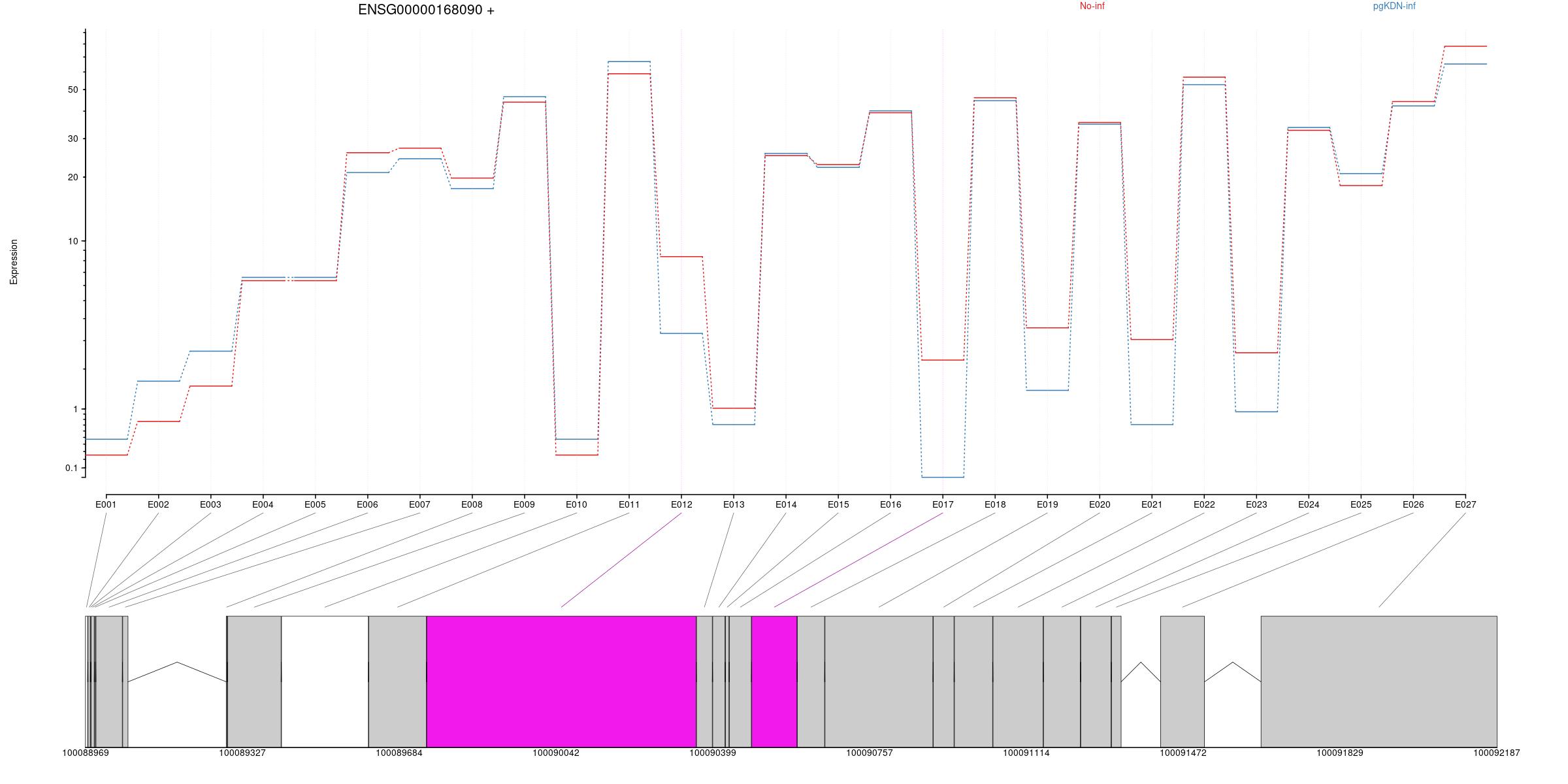Image resolution: width=1568 pixels, height=784 pixels.
Task: Select the last gray exon block E027
Action: click(1379, 681)
